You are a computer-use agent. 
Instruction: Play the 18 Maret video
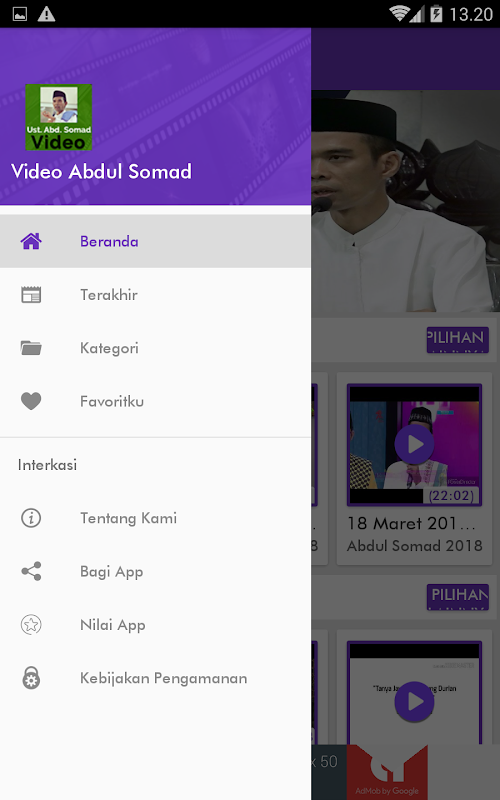[414, 444]
